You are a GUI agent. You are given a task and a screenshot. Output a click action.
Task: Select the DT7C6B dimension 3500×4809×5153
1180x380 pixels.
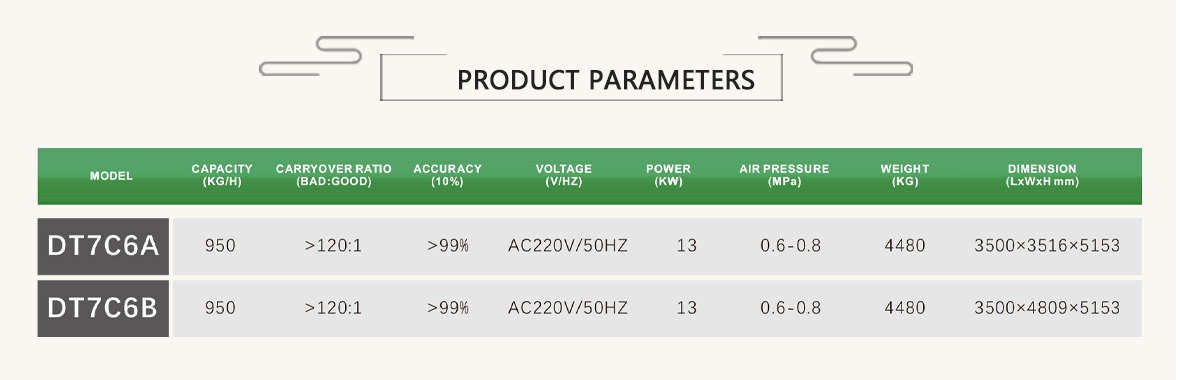pos(1047,308)
